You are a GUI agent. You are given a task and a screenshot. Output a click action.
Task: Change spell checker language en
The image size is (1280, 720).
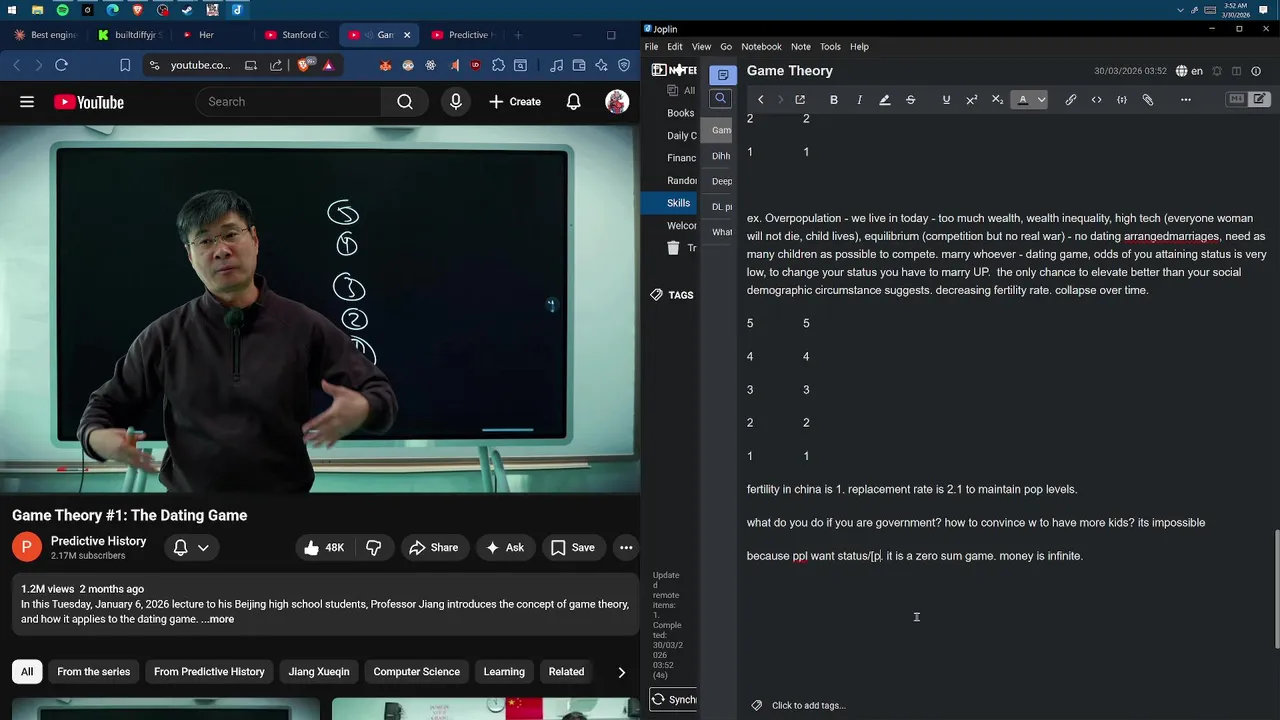(1189, 71)
